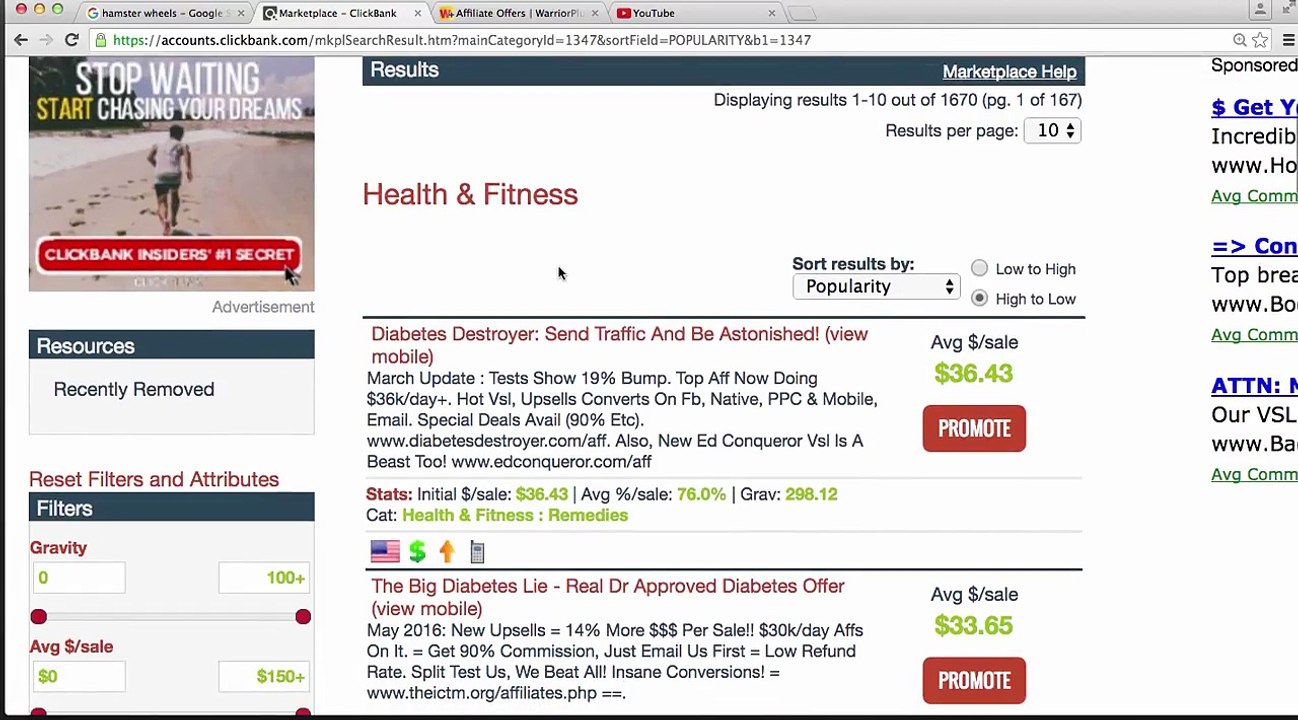Click the Gravity slider minimum handle

[39, 617]
